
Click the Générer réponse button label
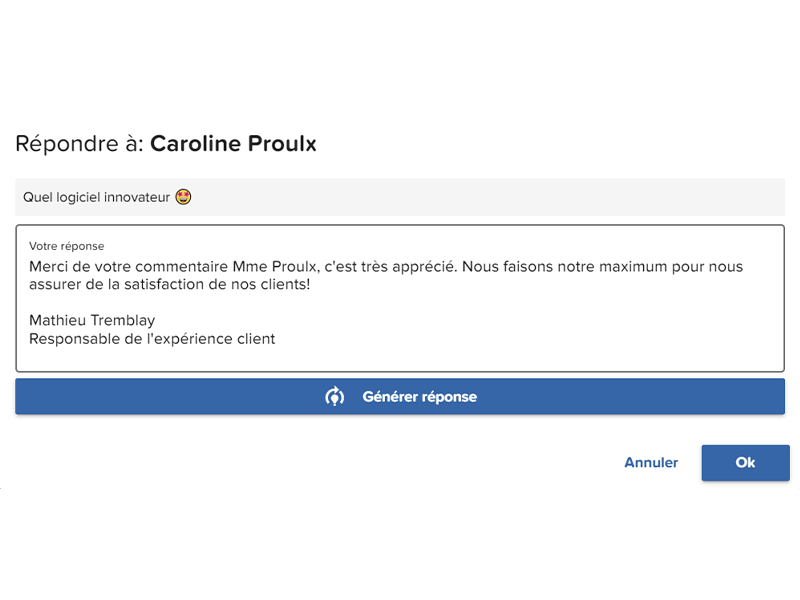coord(419,396)
